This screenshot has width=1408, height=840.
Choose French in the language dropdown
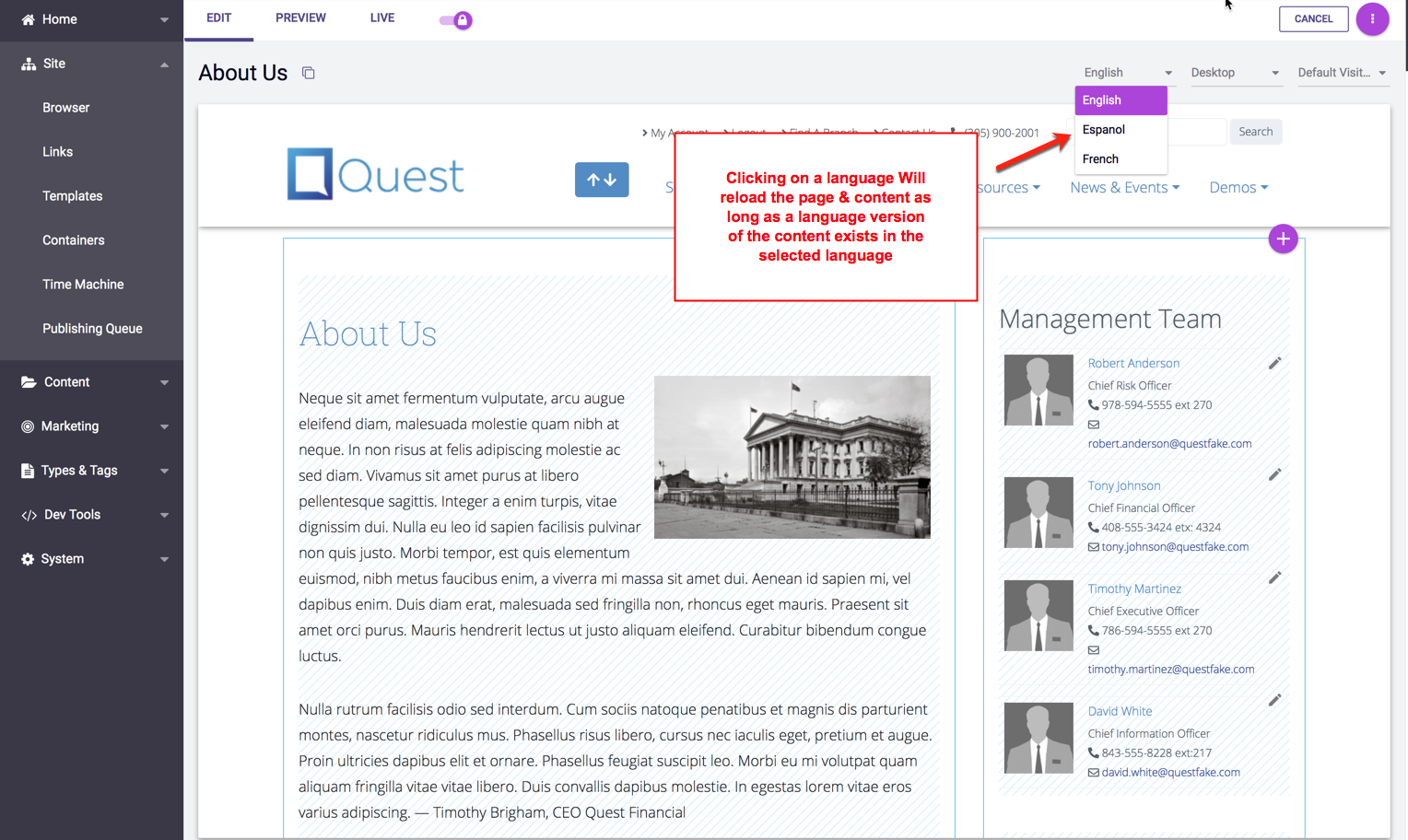1100,159
